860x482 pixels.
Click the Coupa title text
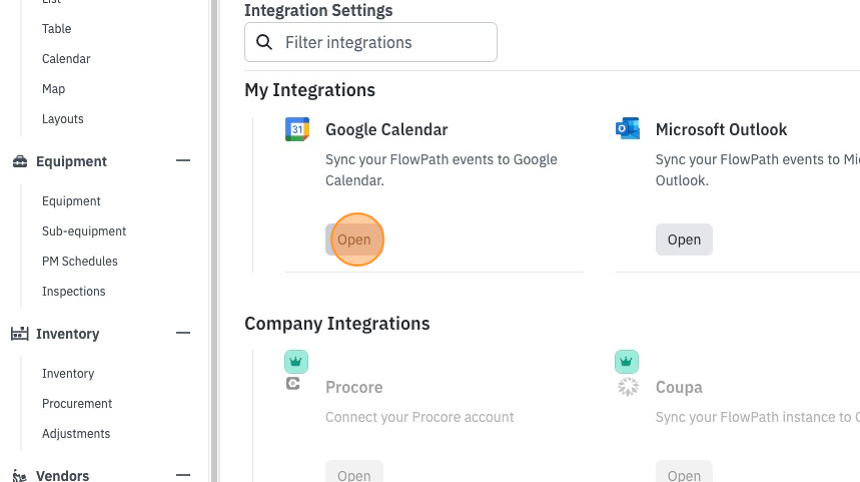(679, 387)
